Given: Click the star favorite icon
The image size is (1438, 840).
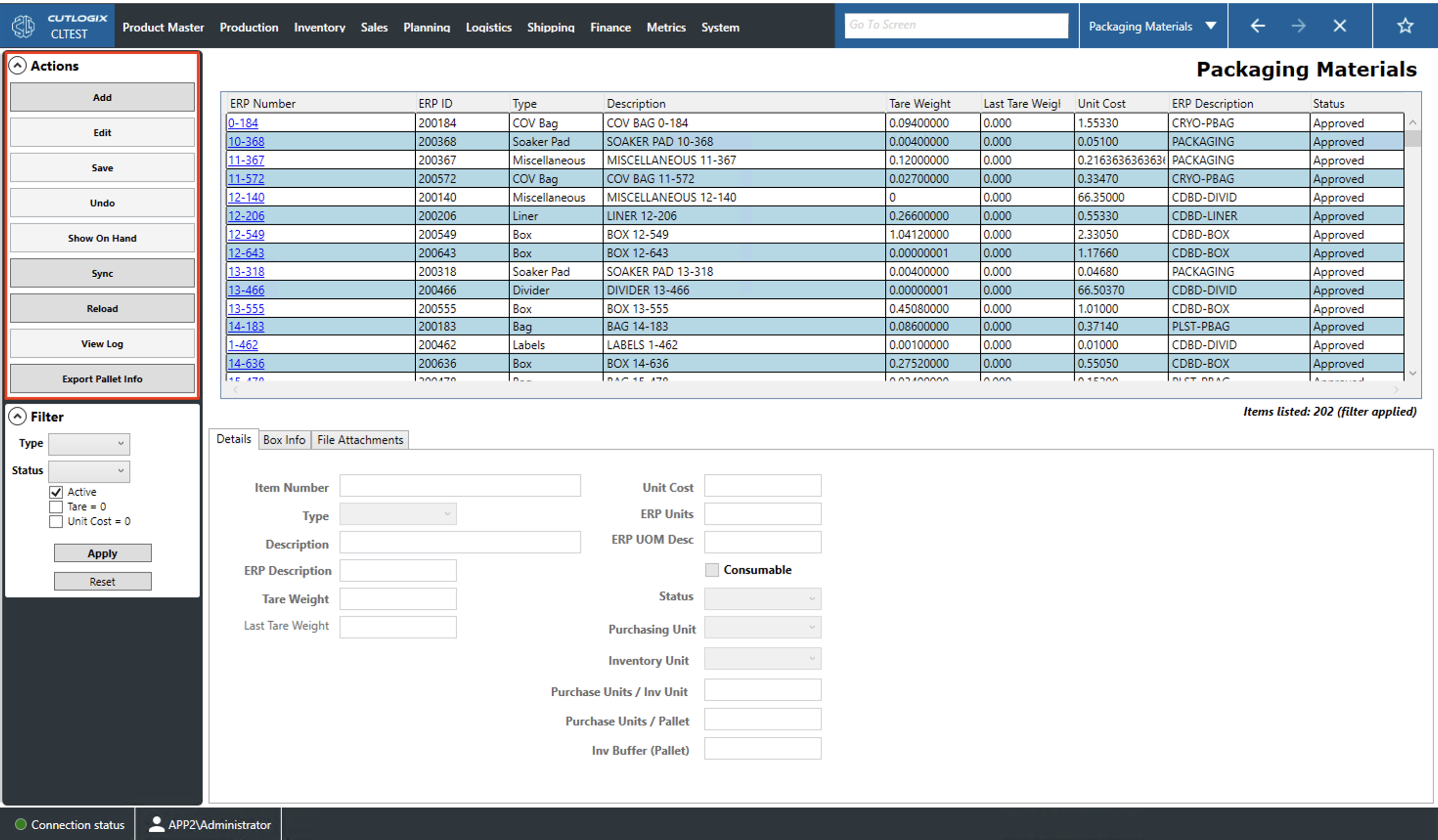Looking at the screenshot, I should pyautogui.click(x=1404, y=25).
